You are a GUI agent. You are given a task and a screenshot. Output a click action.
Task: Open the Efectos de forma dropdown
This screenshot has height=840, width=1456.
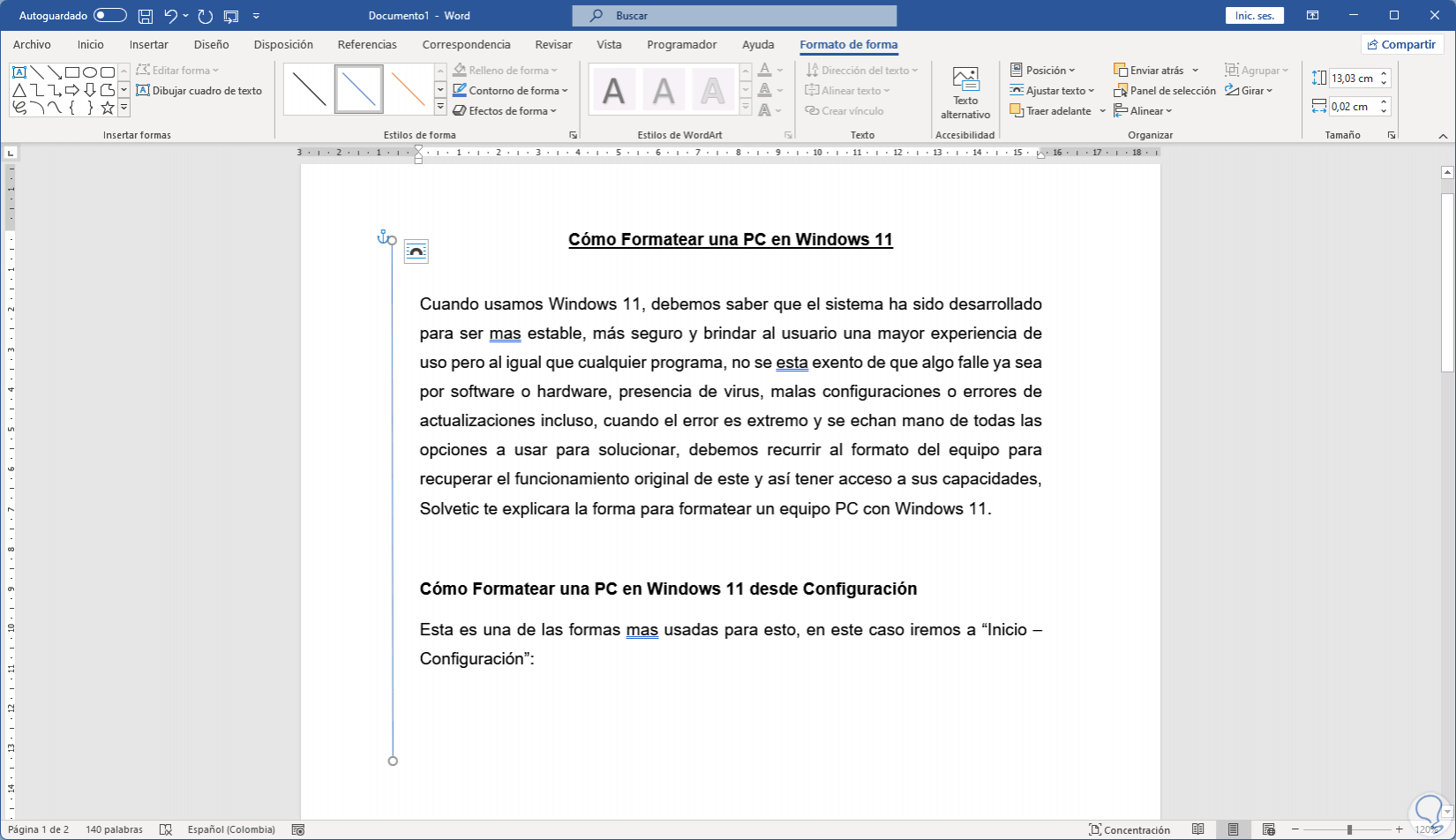click(506, 111)
